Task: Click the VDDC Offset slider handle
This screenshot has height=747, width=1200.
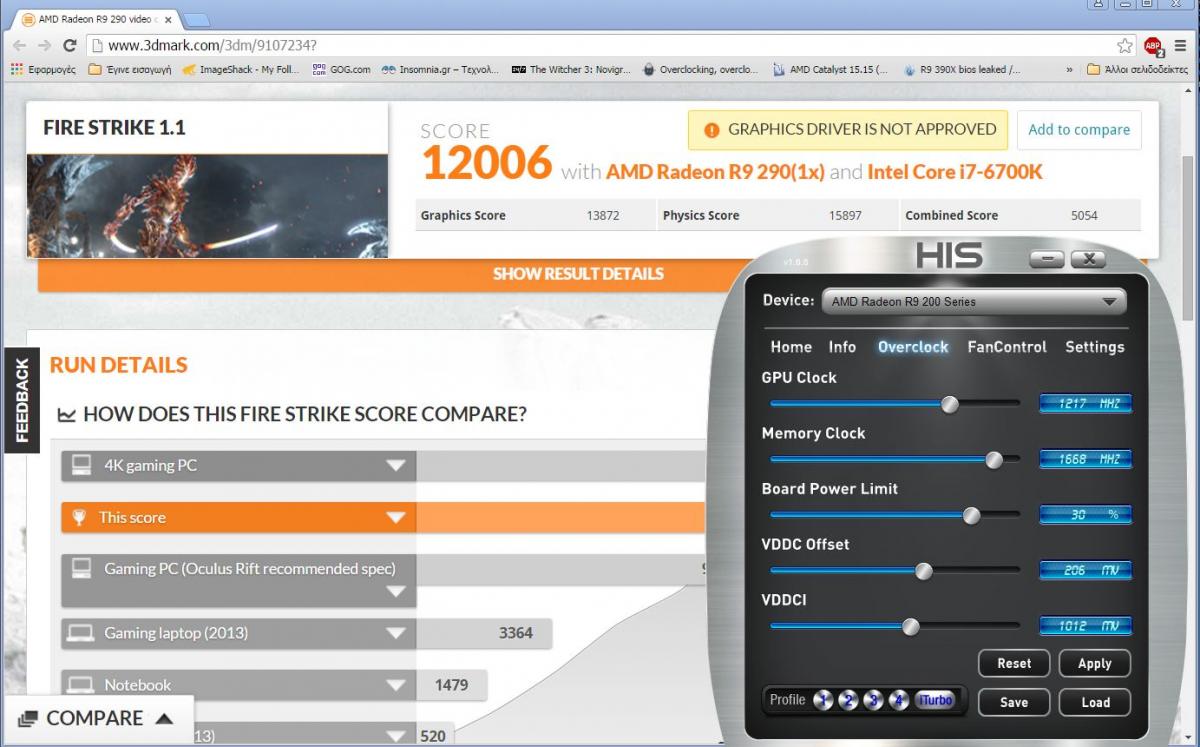Action: [924, 571]
